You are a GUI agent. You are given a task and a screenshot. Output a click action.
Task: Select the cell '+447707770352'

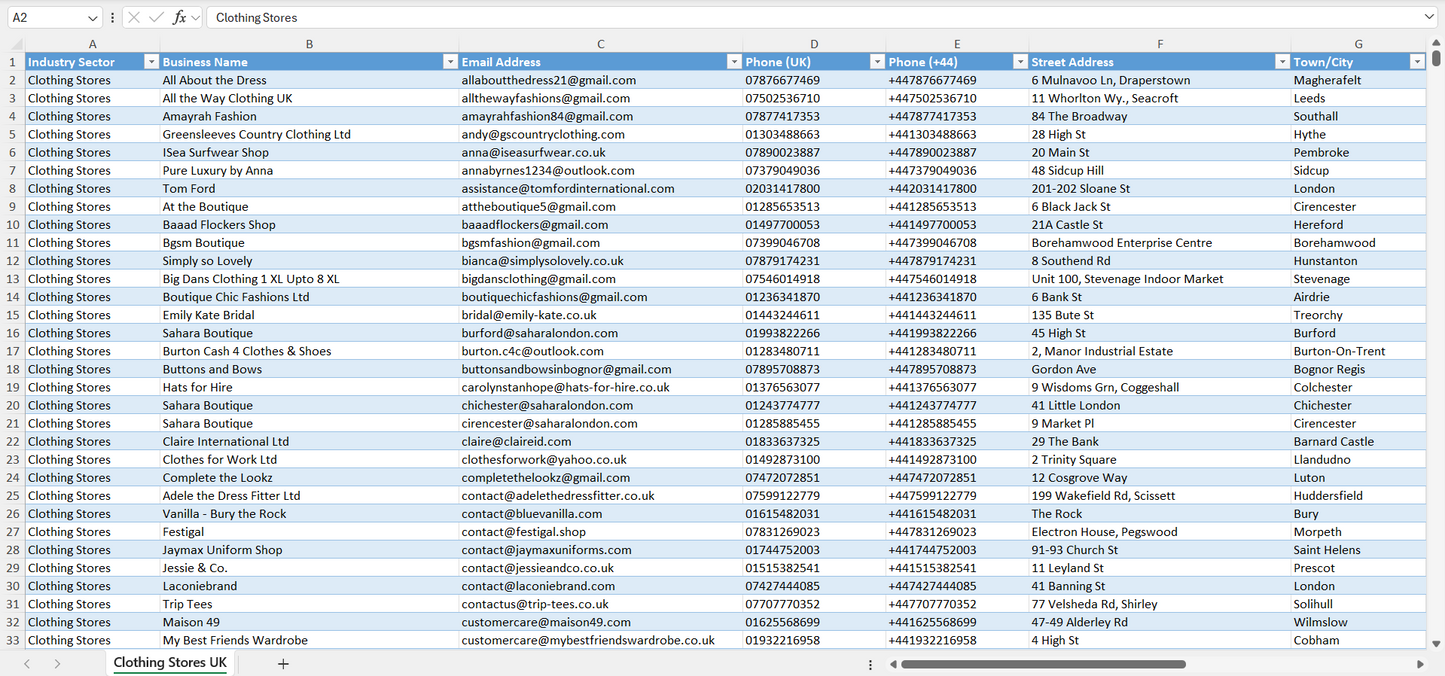click(957, 604)
